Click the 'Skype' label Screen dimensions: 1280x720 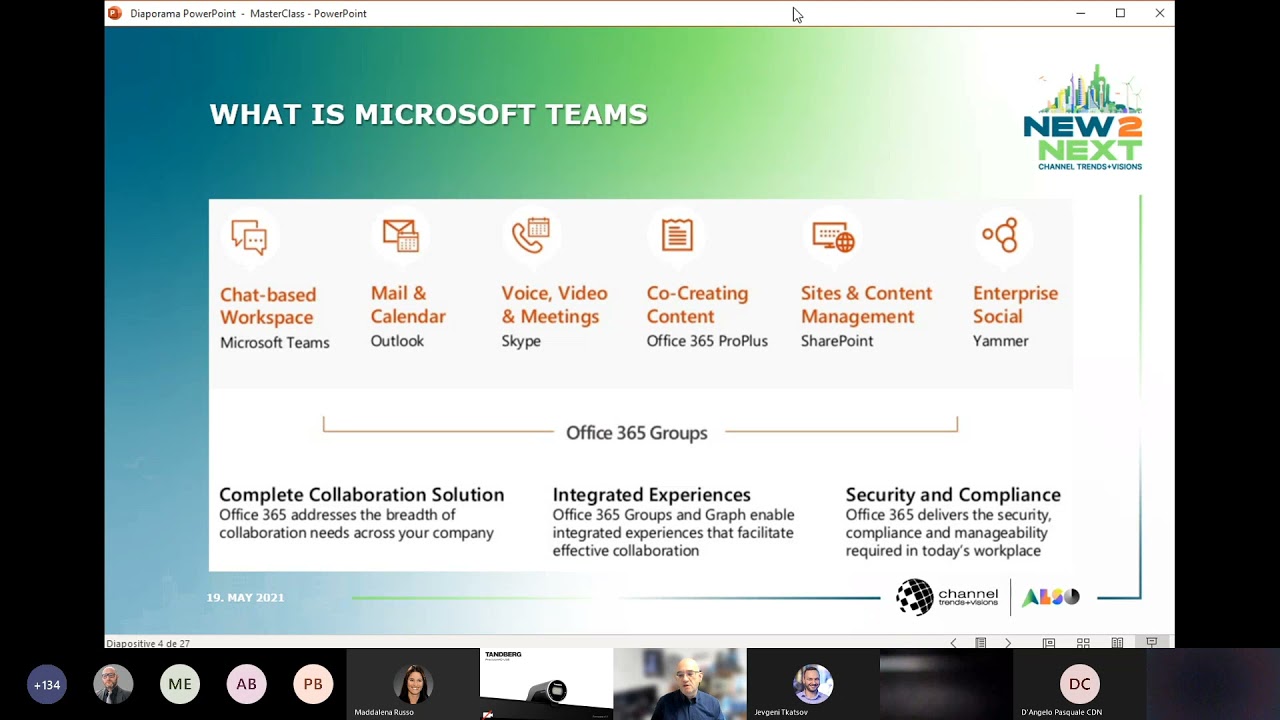pyautogui.click(x=521, y=341)
